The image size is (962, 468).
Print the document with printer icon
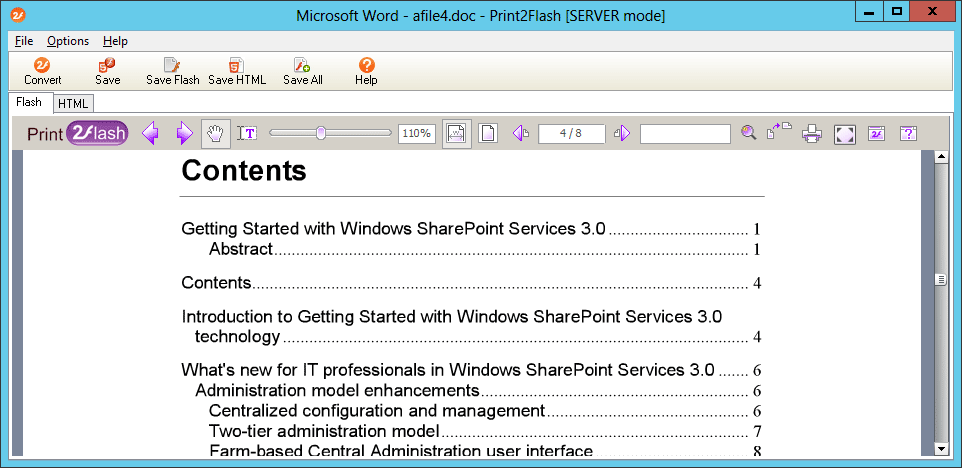tap(812, 133)
